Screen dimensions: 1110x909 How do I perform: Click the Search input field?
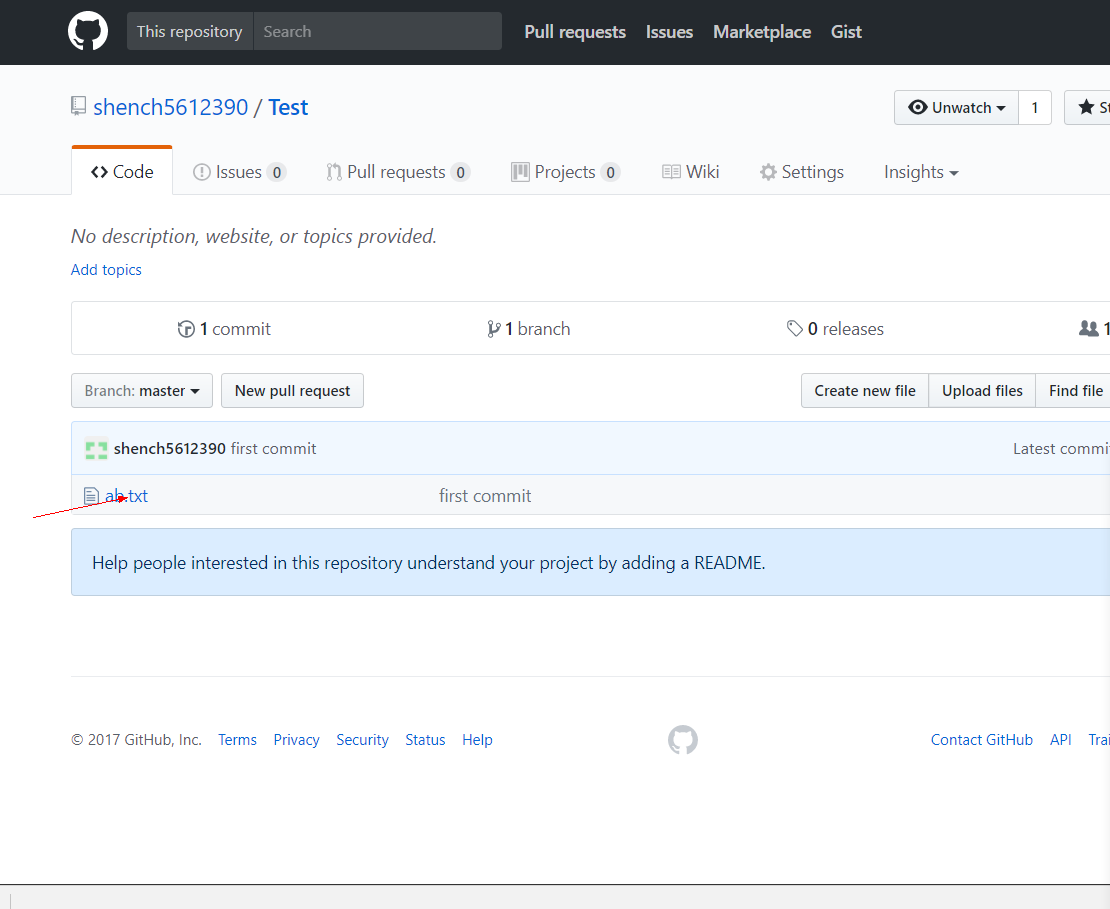click(378, 31)
